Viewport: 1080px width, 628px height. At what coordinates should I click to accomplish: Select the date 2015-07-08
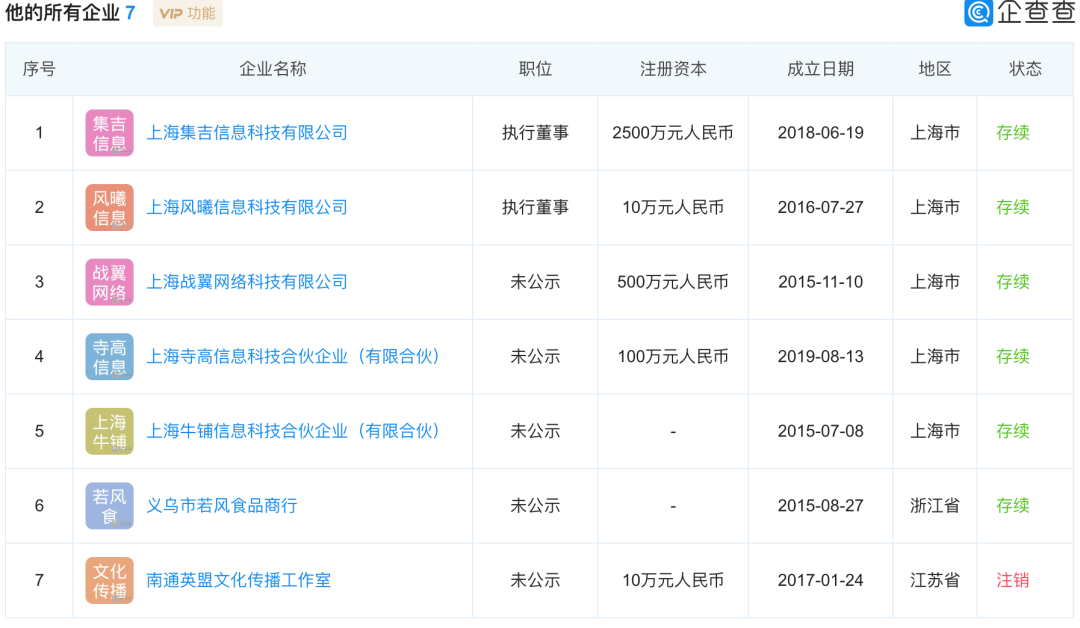click(x=820, y=431)
